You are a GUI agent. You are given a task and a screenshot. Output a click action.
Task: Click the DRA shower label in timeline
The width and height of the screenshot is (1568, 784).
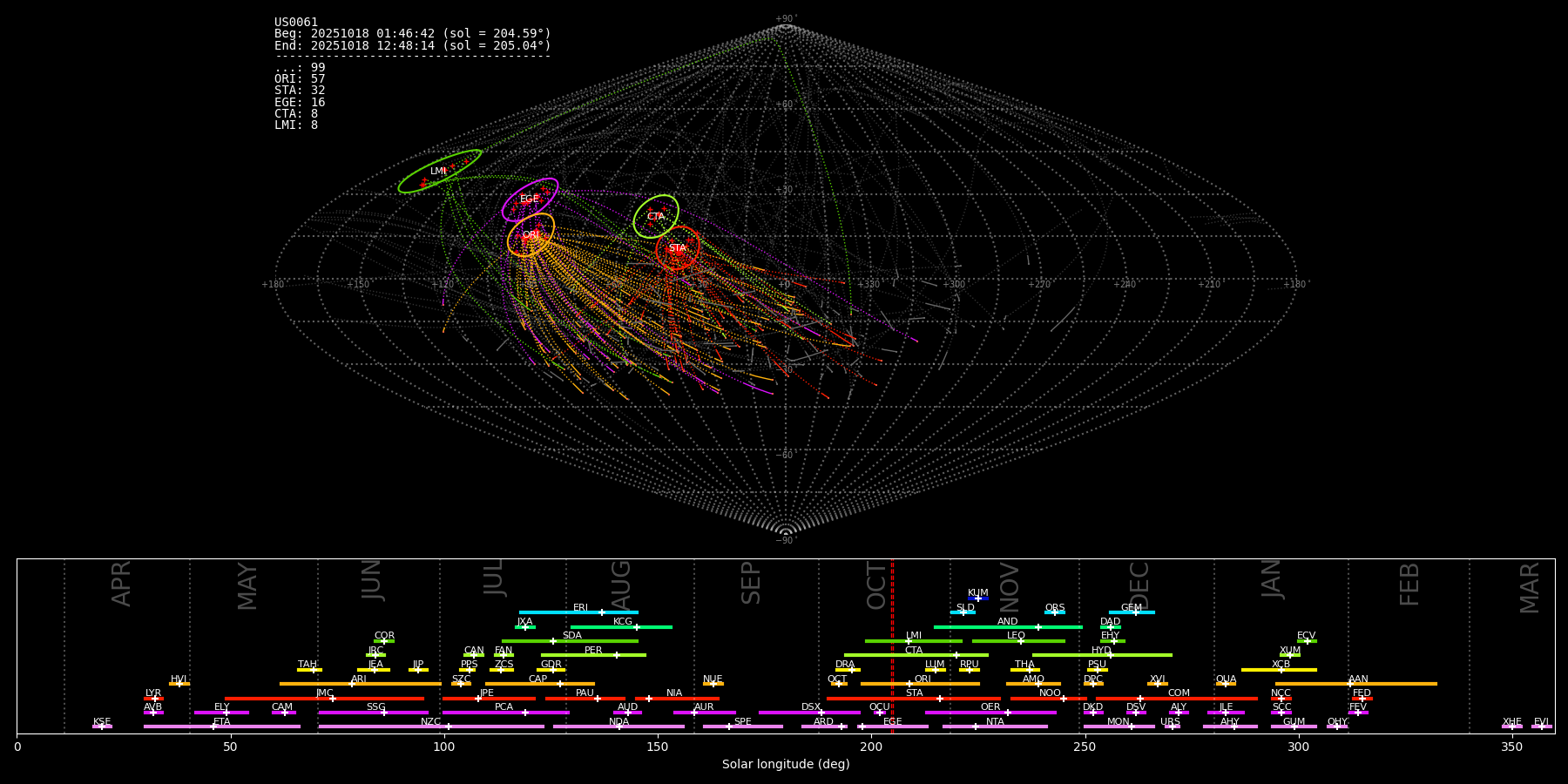click(845, 665)
